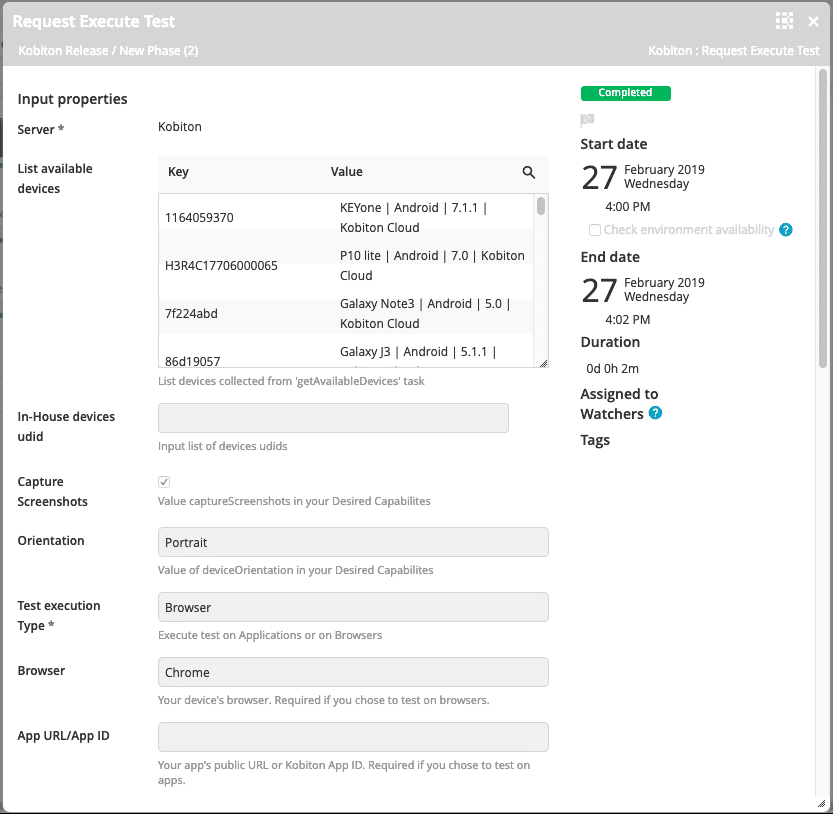Toggle the Capture Screenshots checkbox

pos(163,481)
